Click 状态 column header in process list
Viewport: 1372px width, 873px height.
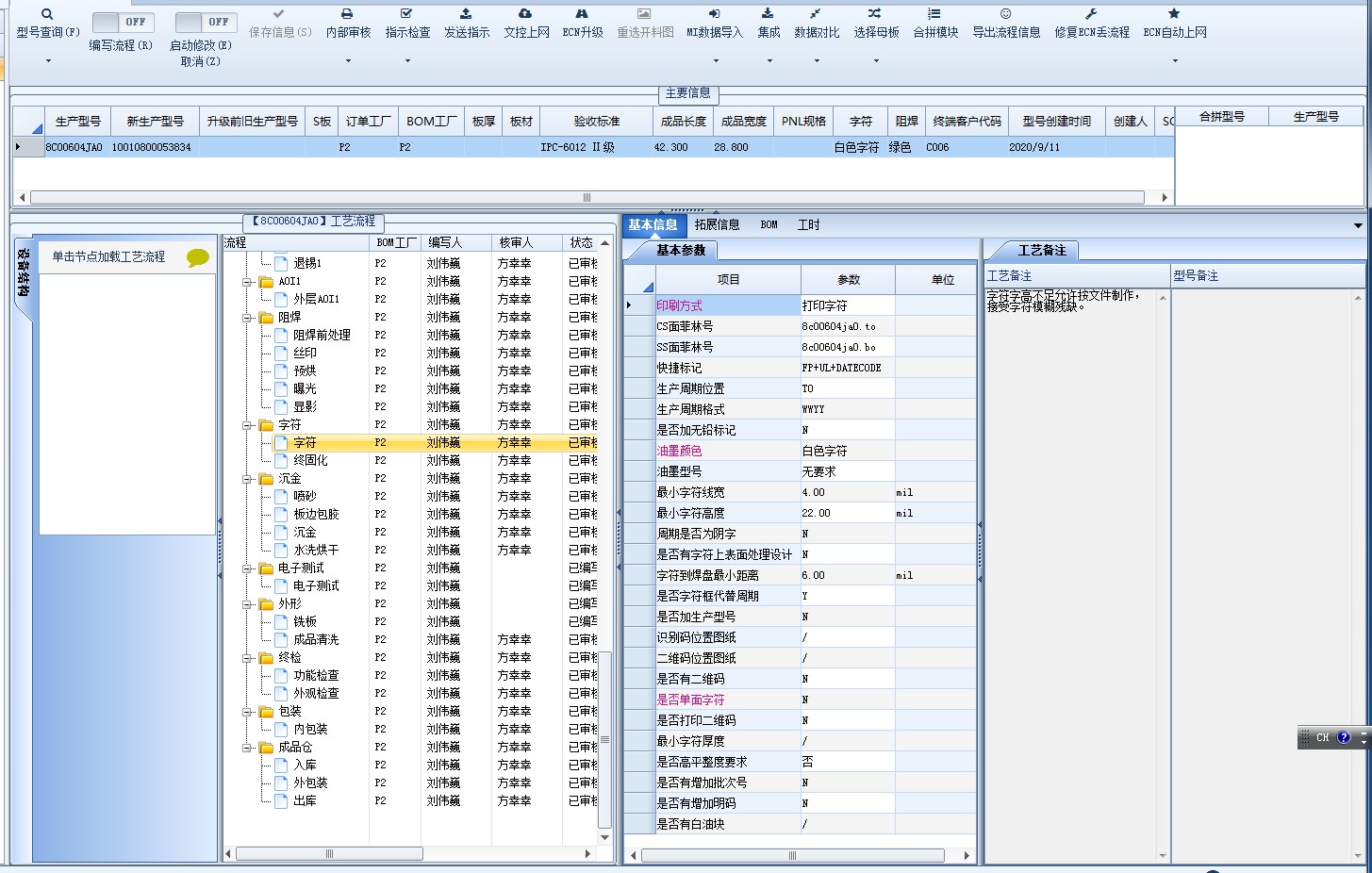(581, 242)
